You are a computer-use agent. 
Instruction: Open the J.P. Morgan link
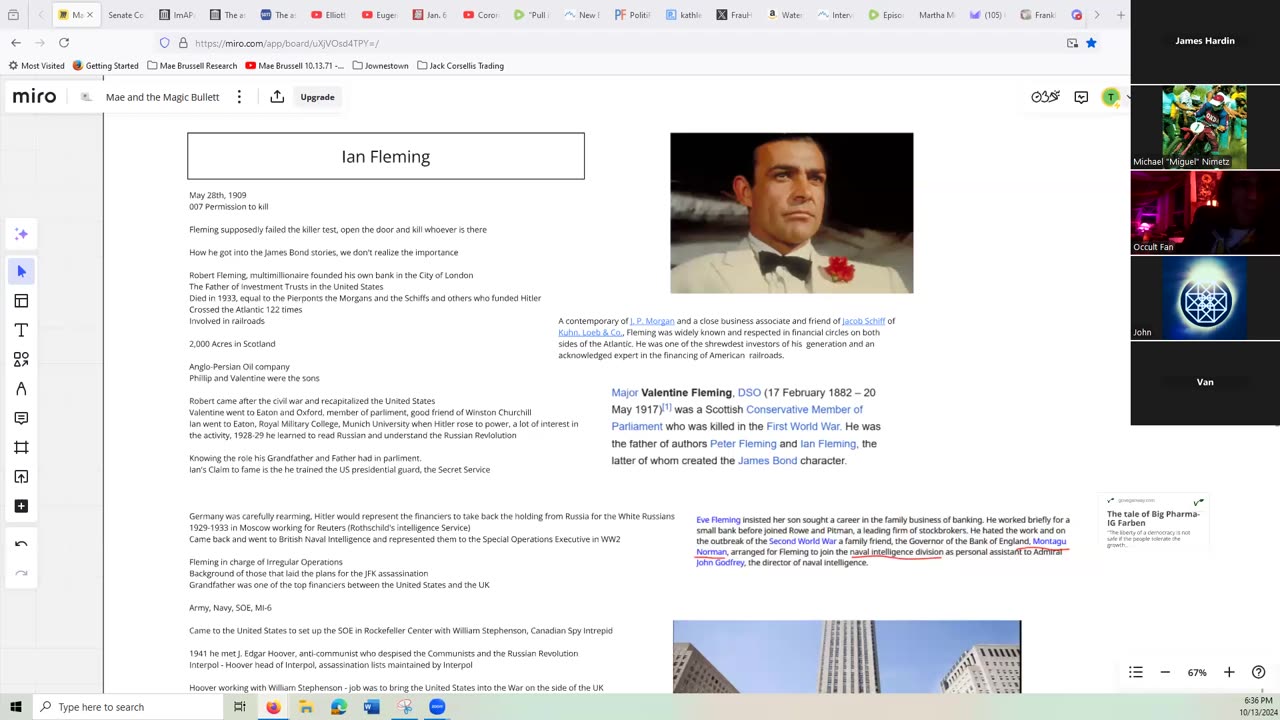(x=652, y=321)
